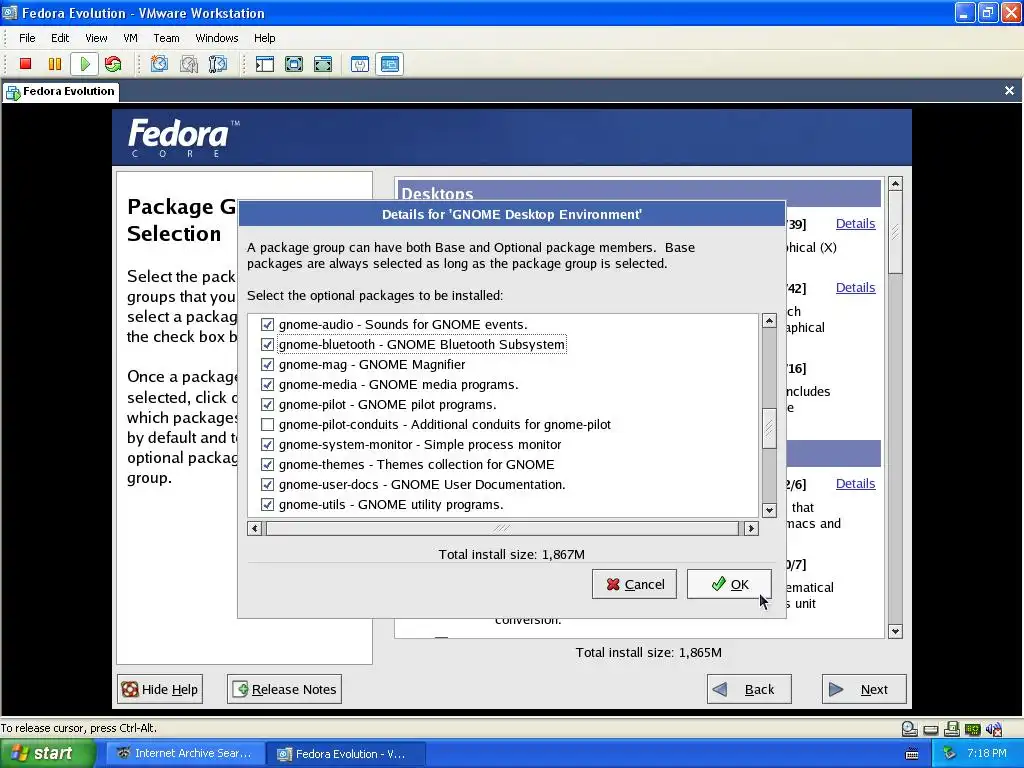The height and width of the screenshot is (768, 1024).
Task: Open the View menu
Action: [96, 38]
